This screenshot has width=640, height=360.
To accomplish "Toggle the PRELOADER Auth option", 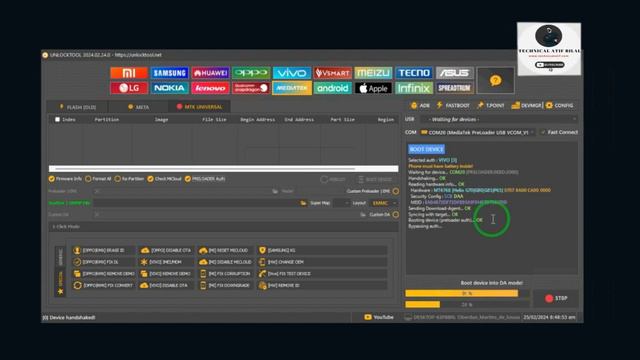I will (x=205, y=179).
